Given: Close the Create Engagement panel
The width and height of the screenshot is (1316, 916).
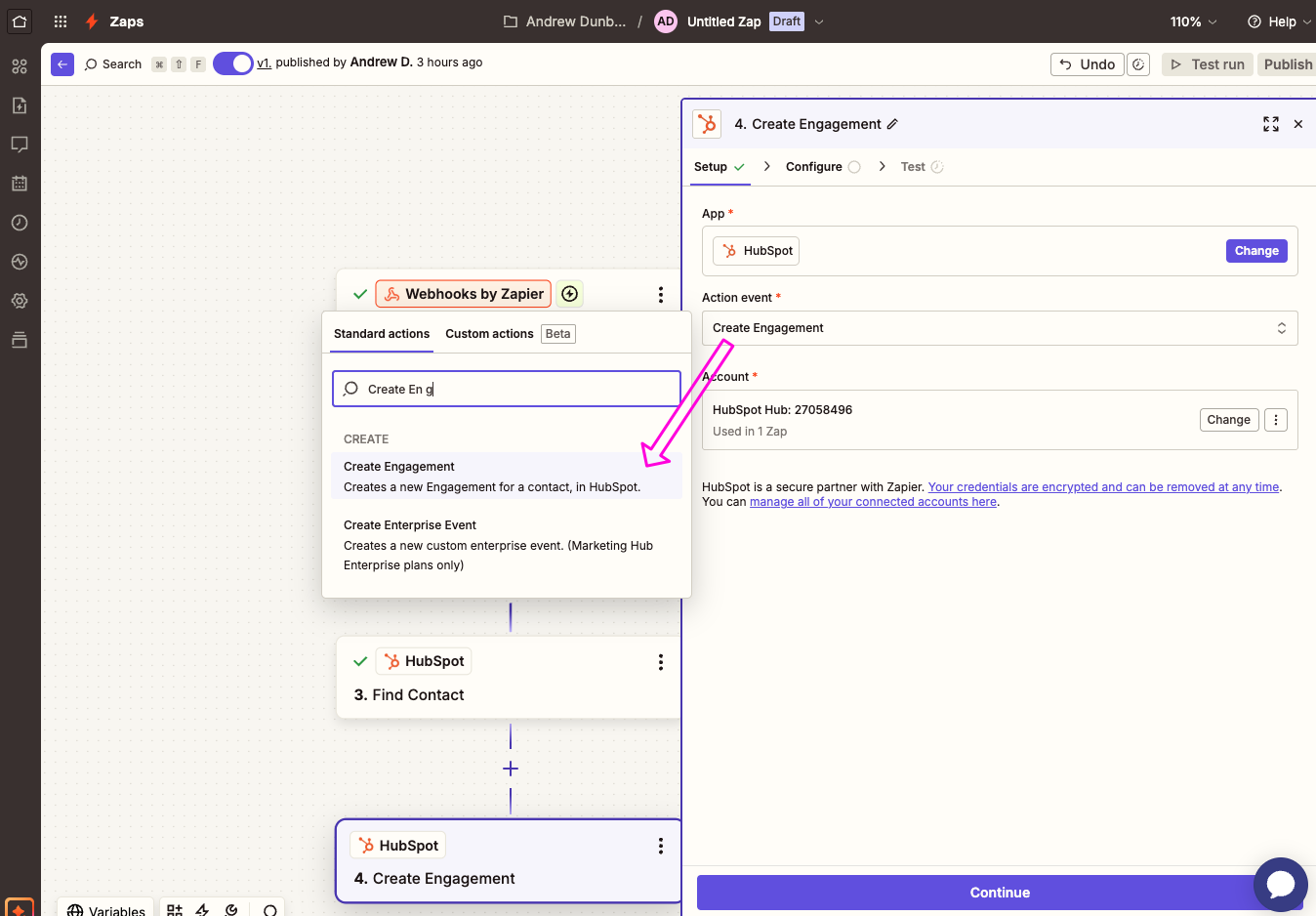Looking at the screenshot, I should 1298,124.
